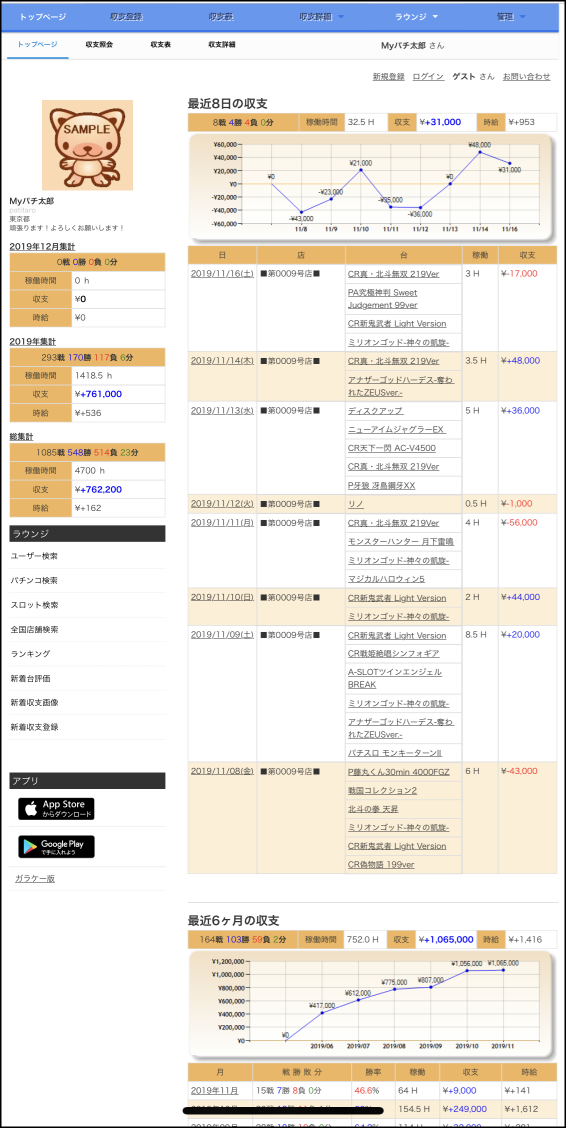Open the マジカルハロウィン5 machine link
Screen dimensions: 566x1128
[385, 579]
